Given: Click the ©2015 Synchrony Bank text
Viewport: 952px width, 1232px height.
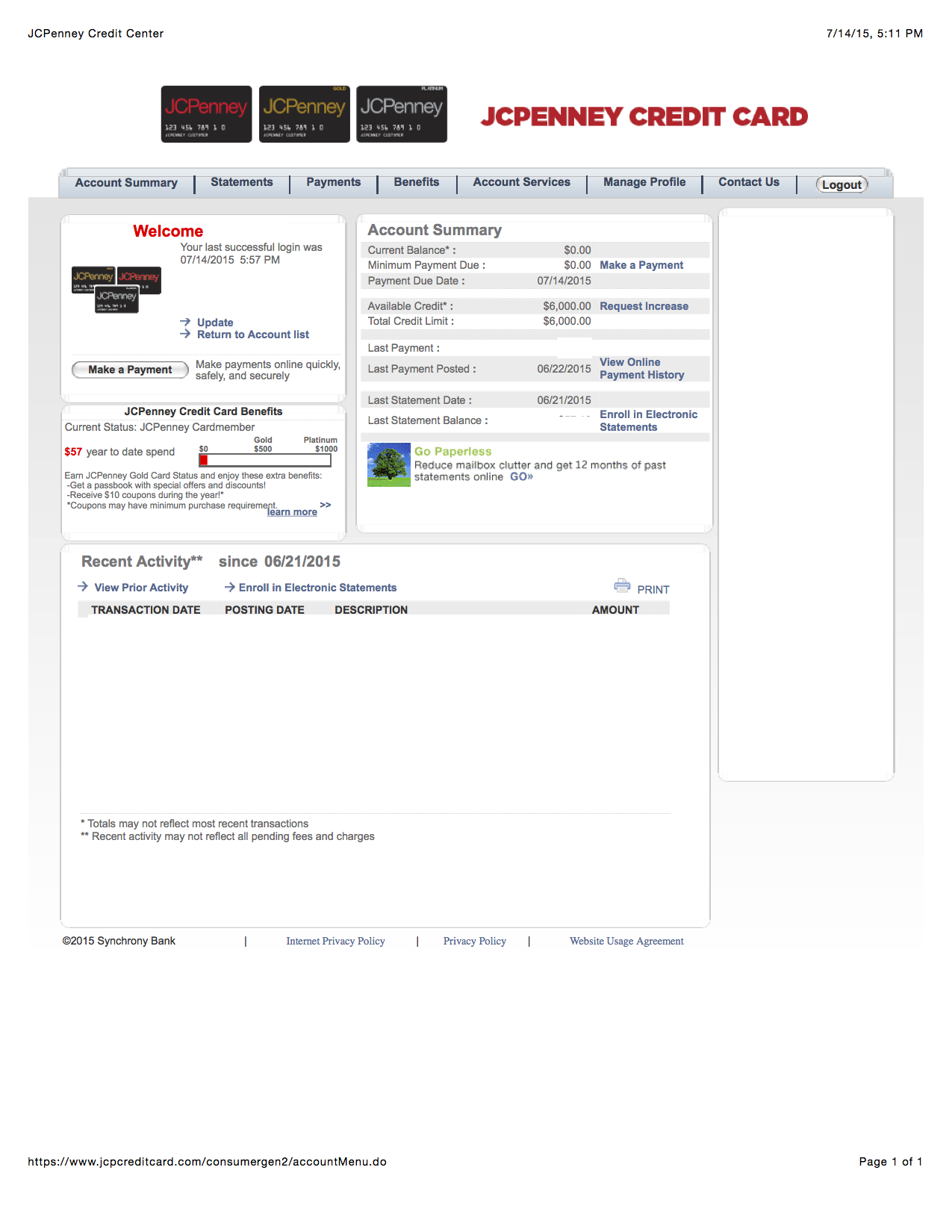Looking at the screenshot, I should 119,941.
